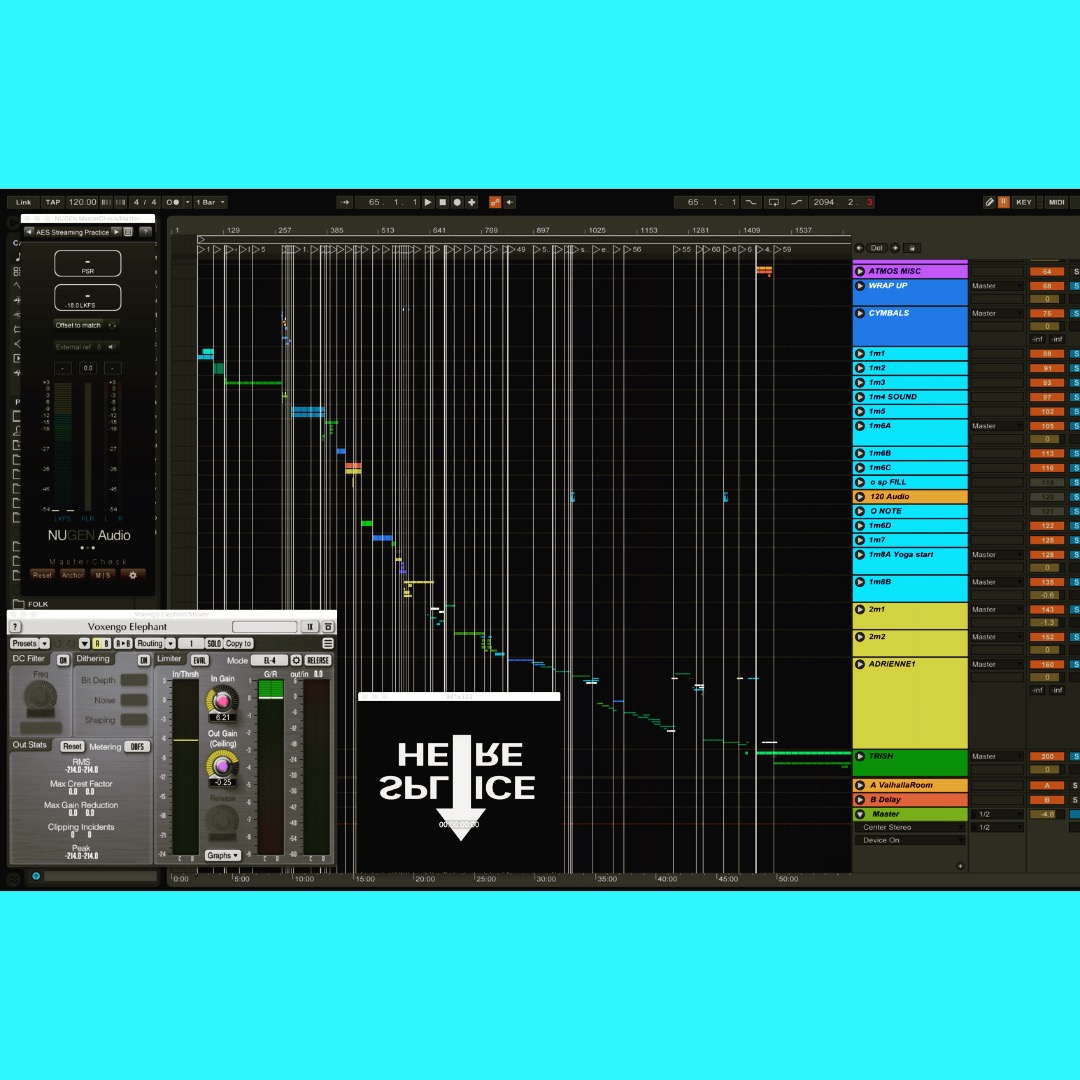Screen dimensions: 1080x1080
Task: Select preset slot A in Voxengo Elephant
Action: tap(97, 643)
